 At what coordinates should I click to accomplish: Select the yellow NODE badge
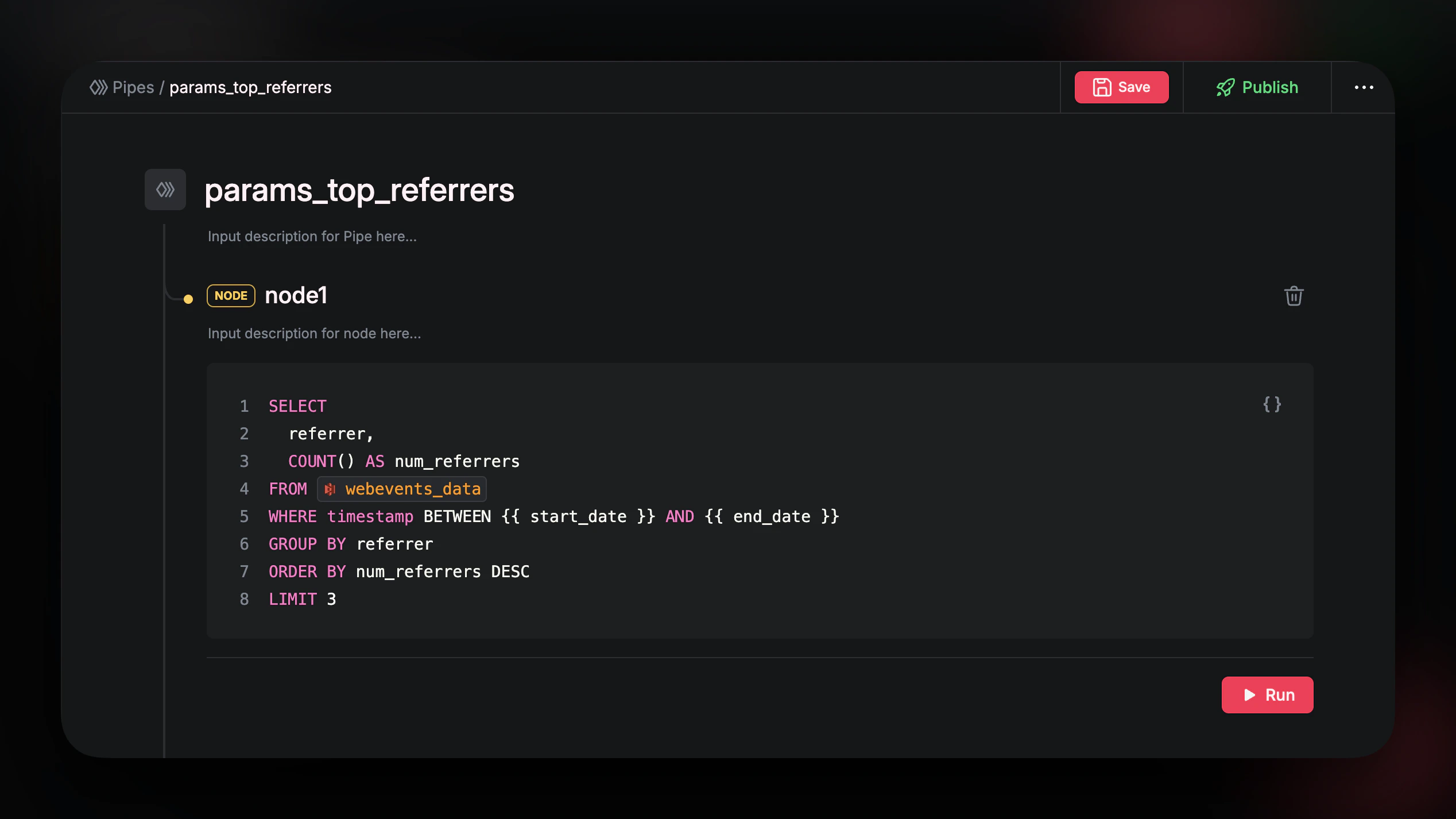(x=231, y=296)
